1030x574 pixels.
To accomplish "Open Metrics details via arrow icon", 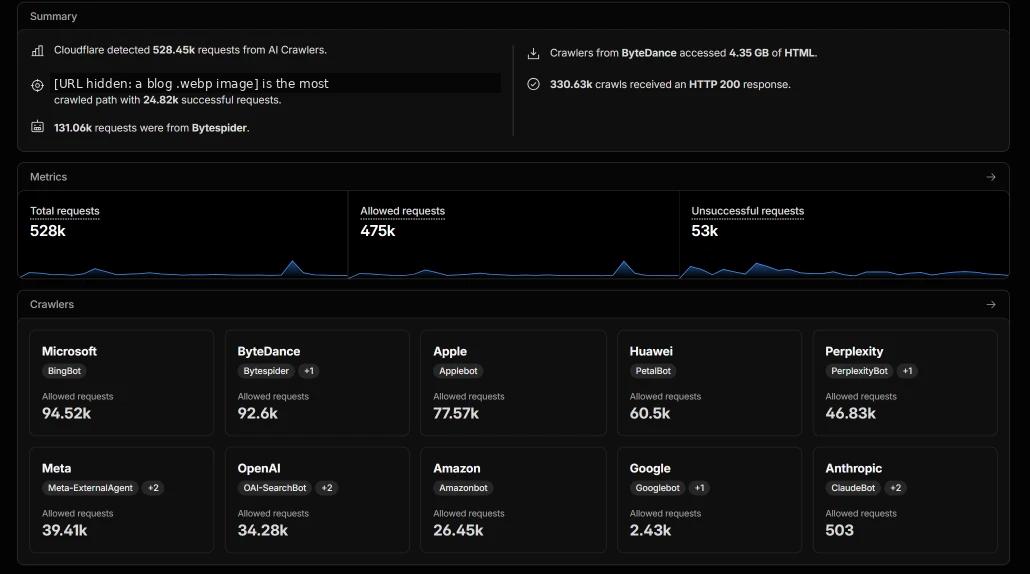I will point(991,177).
